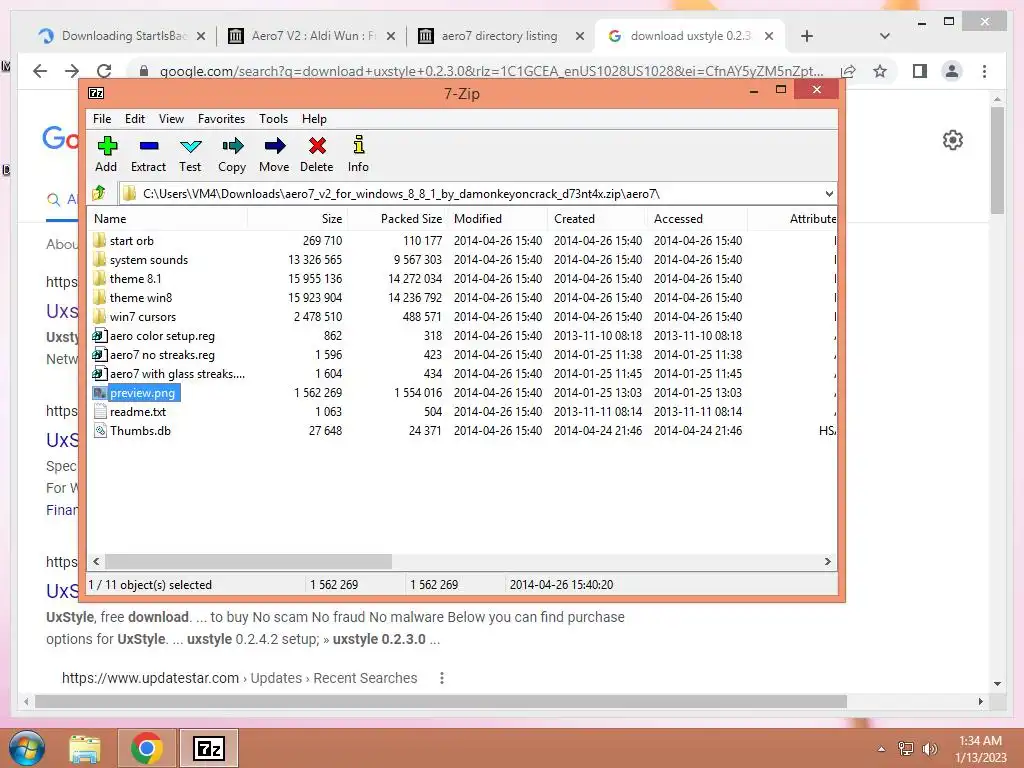The image size is (1024, 768).
Task: Expand the 7-Zip address path dropdown
Action: tap(829, 193)
